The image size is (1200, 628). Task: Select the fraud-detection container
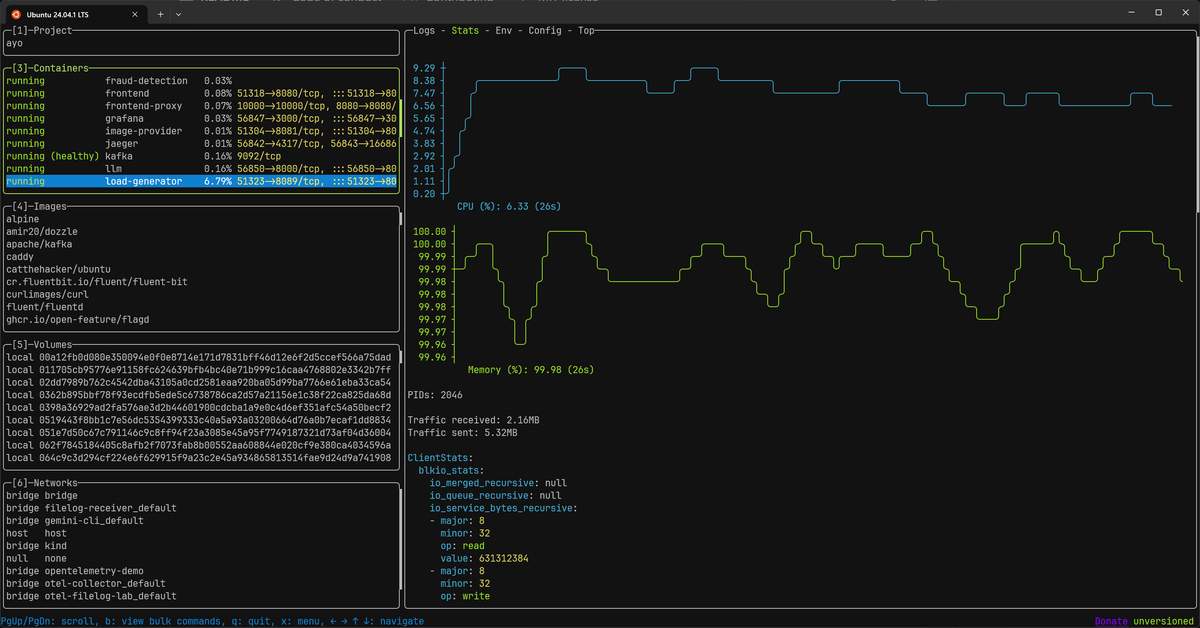[200, 80]
